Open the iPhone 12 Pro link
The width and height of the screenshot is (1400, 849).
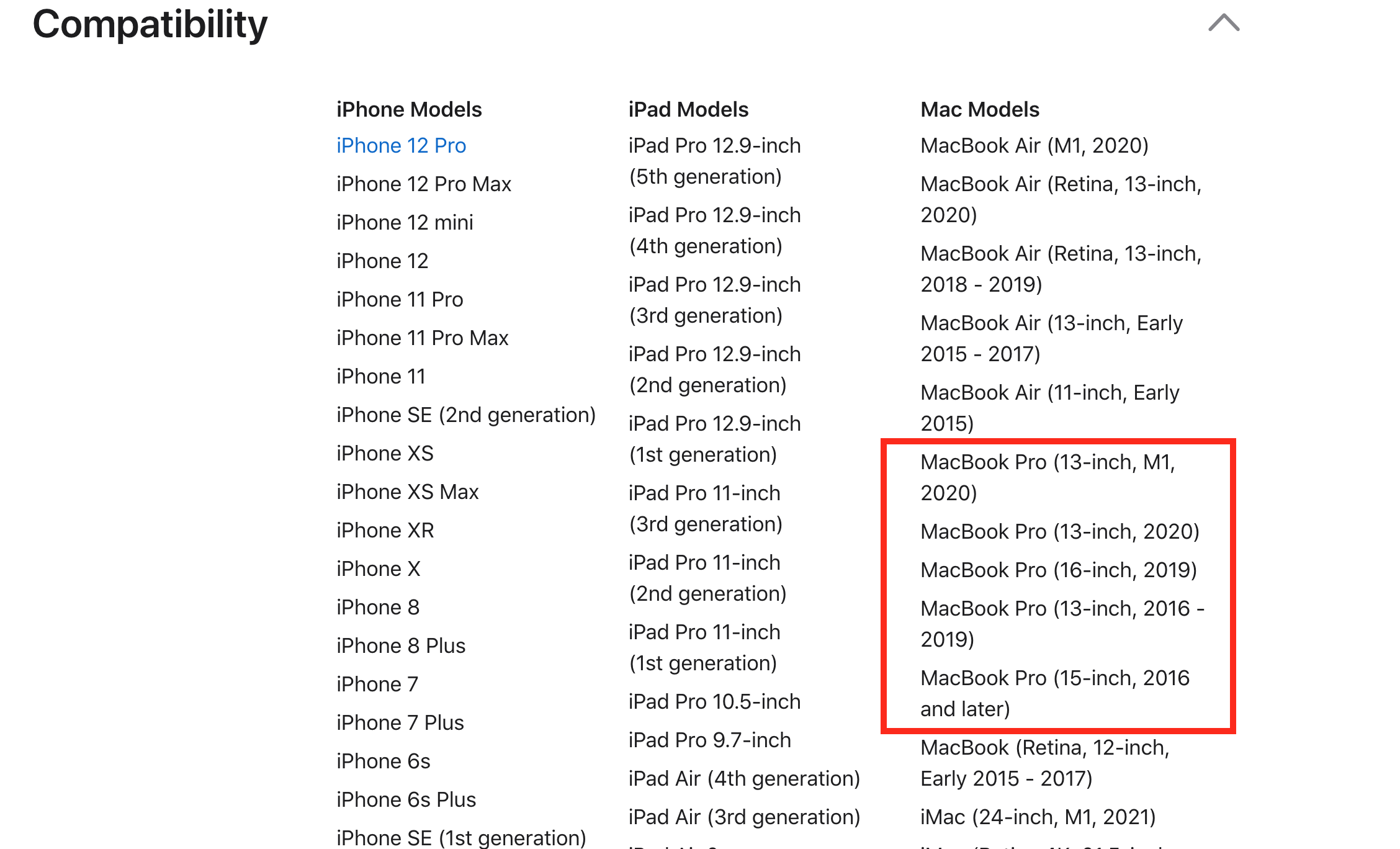pyautogui.click(x=401, y=145)
